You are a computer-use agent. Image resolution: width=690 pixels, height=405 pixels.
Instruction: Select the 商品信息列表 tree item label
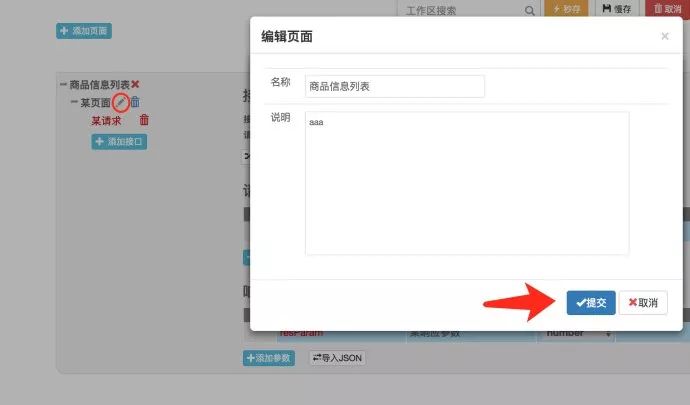[99, 85]
